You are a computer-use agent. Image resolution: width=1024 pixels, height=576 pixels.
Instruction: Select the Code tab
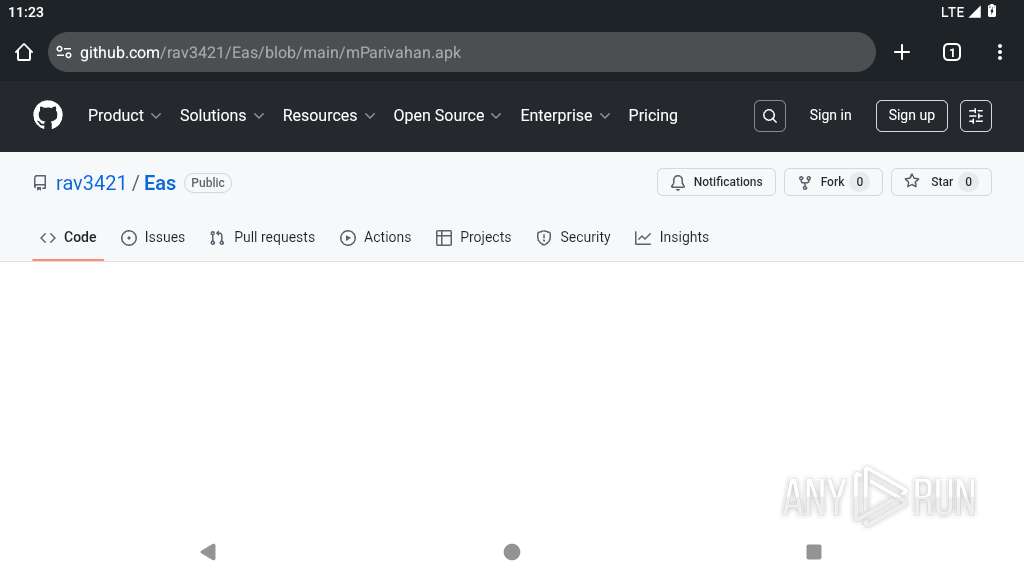tap(68, 237)
